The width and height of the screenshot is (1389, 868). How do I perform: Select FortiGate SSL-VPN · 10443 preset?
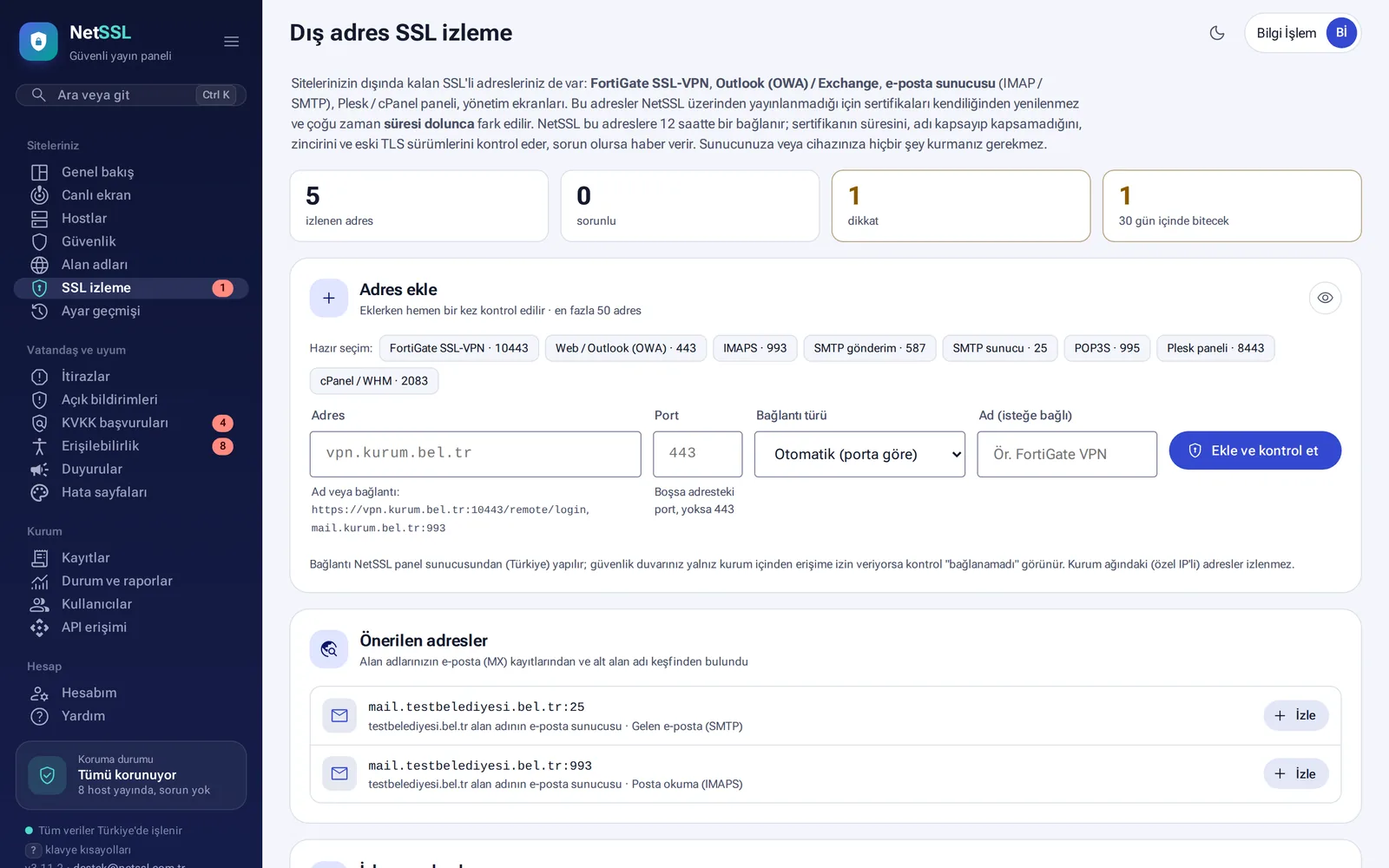459,348
